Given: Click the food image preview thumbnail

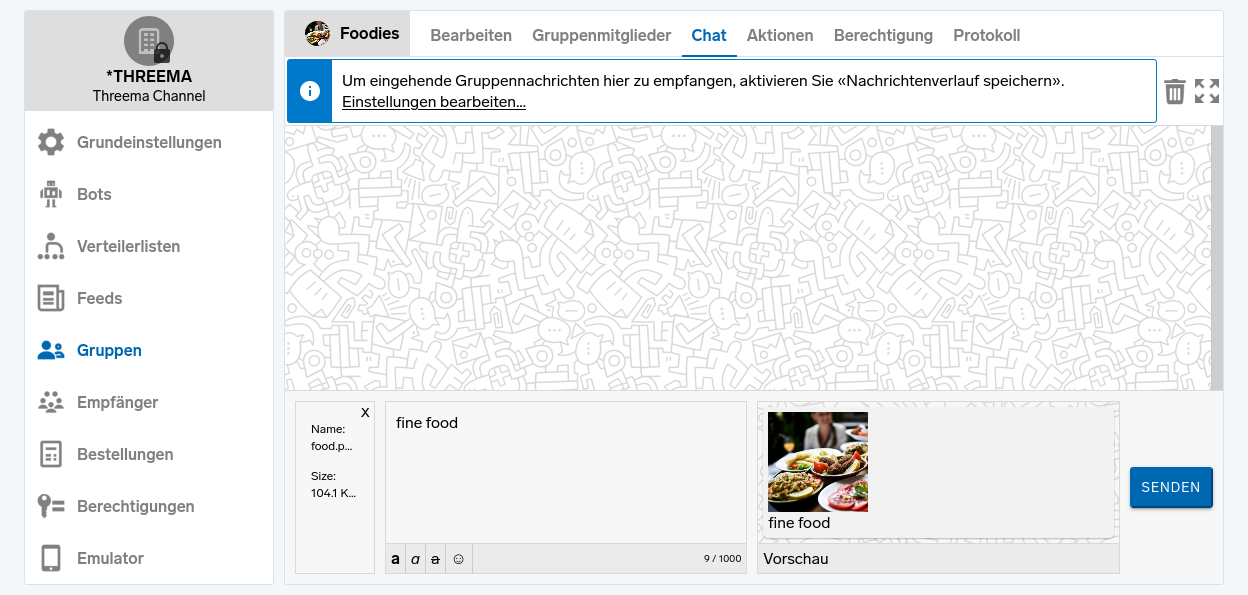Looking at the screenshot, I should pyautogui.click(x=818, y=462).
